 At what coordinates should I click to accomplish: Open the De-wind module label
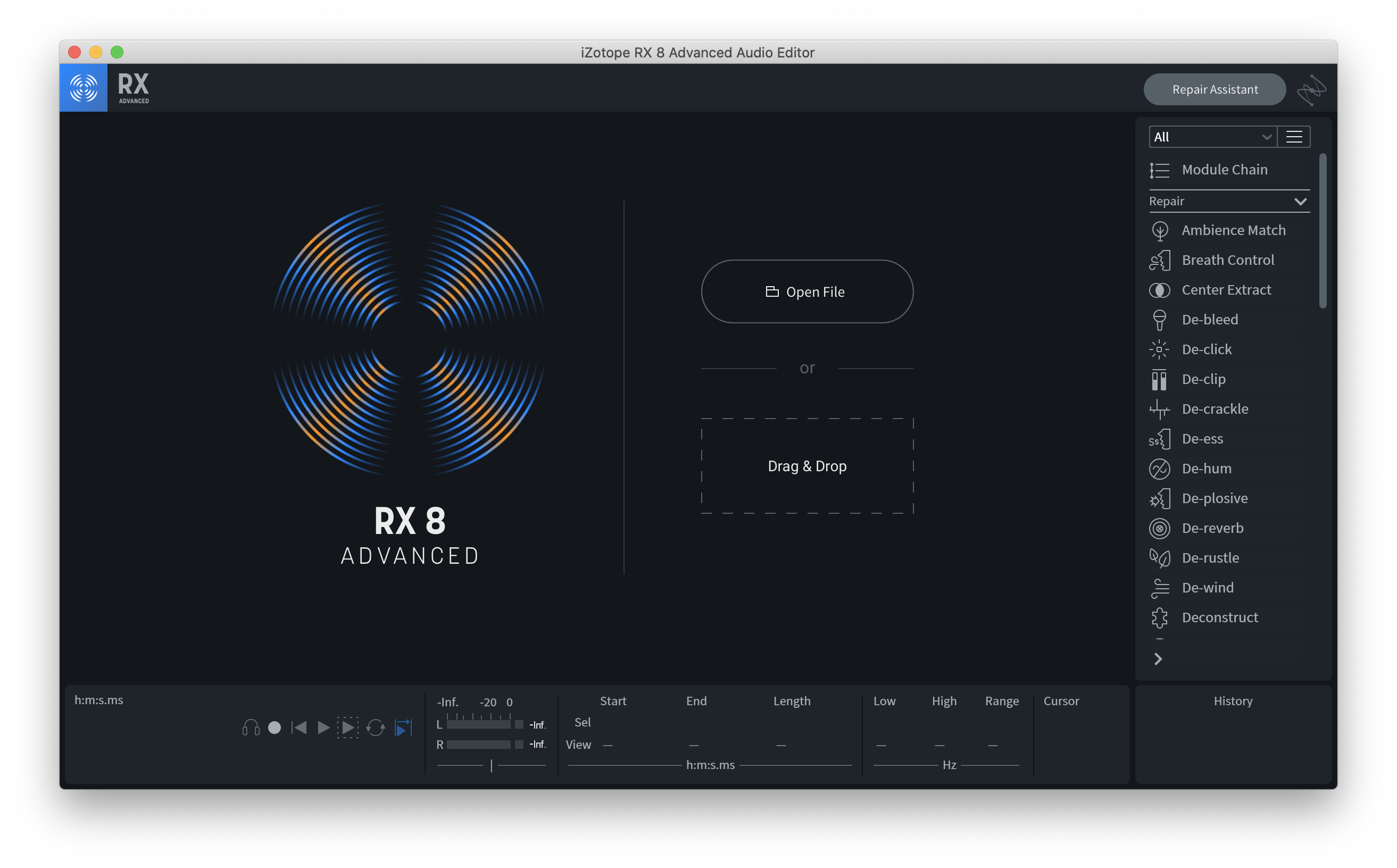[x=1208, y=588]
